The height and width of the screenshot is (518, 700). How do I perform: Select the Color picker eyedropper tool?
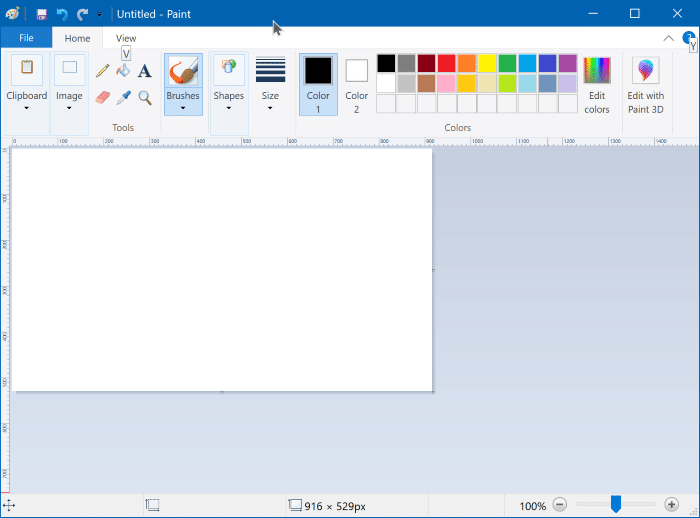coord(123,97)
